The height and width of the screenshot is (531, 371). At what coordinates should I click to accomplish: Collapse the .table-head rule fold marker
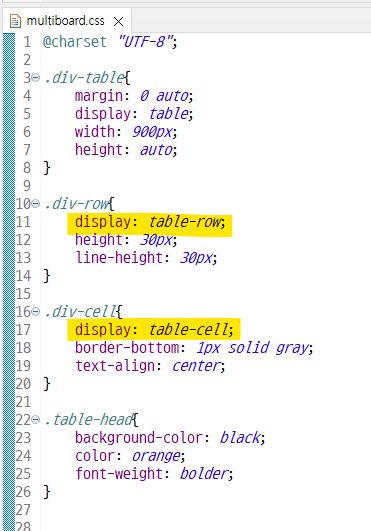(x=36, y=419)
